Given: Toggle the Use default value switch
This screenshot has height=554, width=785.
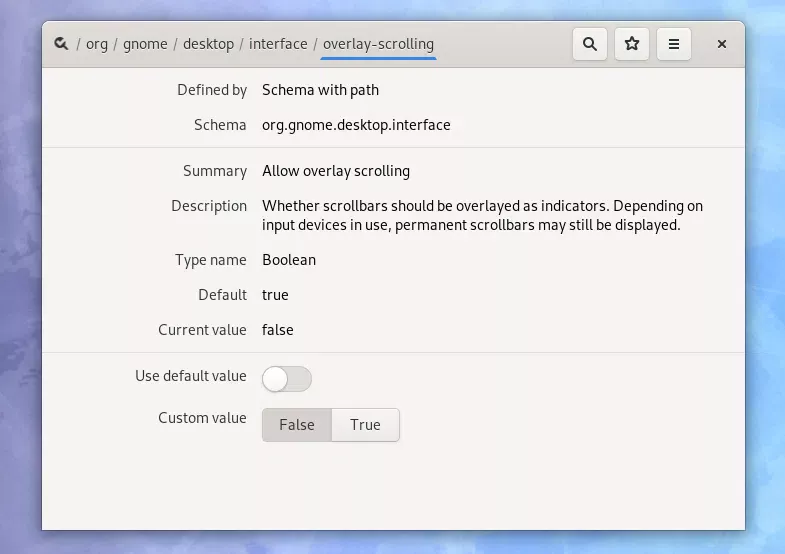Looking at the screenshot, I should coord(287,379).
